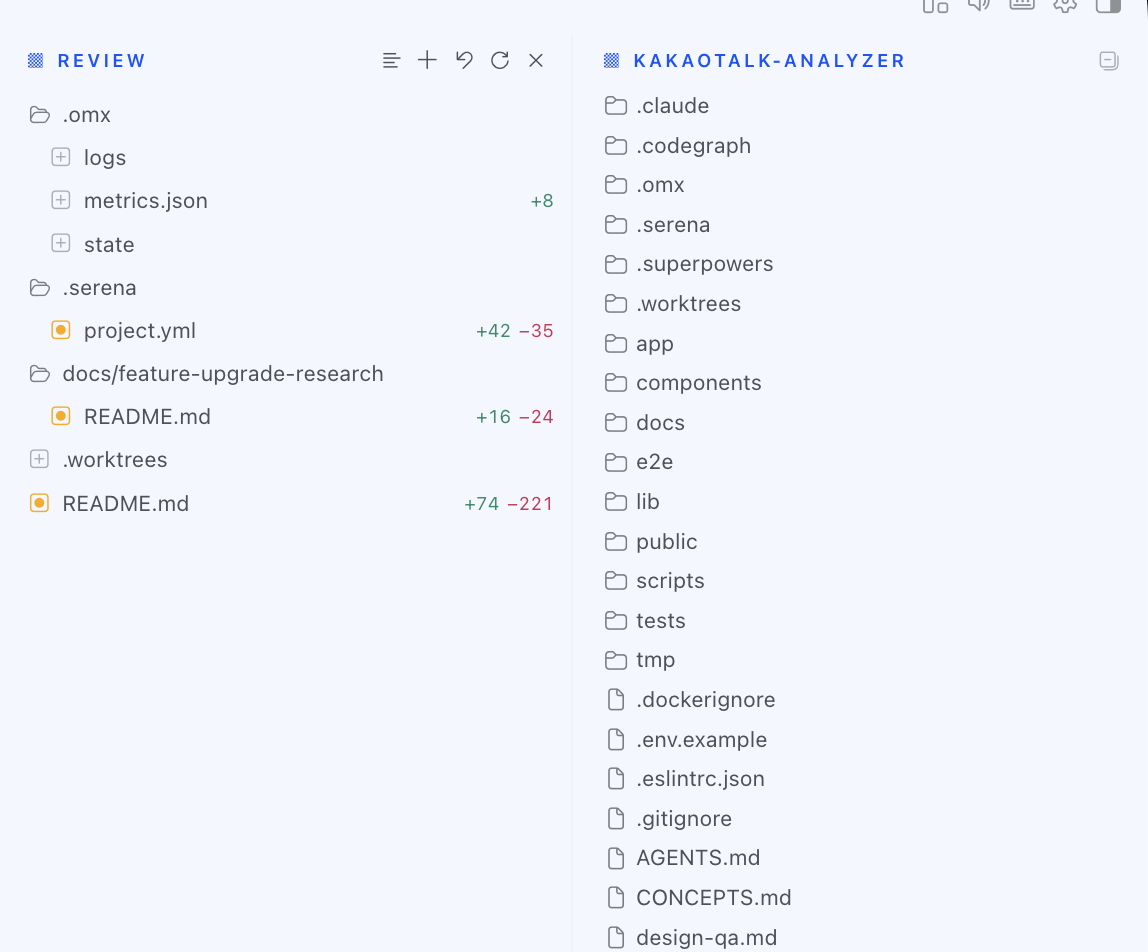
Task: Click the grid icon beside the REVIEW title
Action: pyautogui.click(x=35, y=61)
